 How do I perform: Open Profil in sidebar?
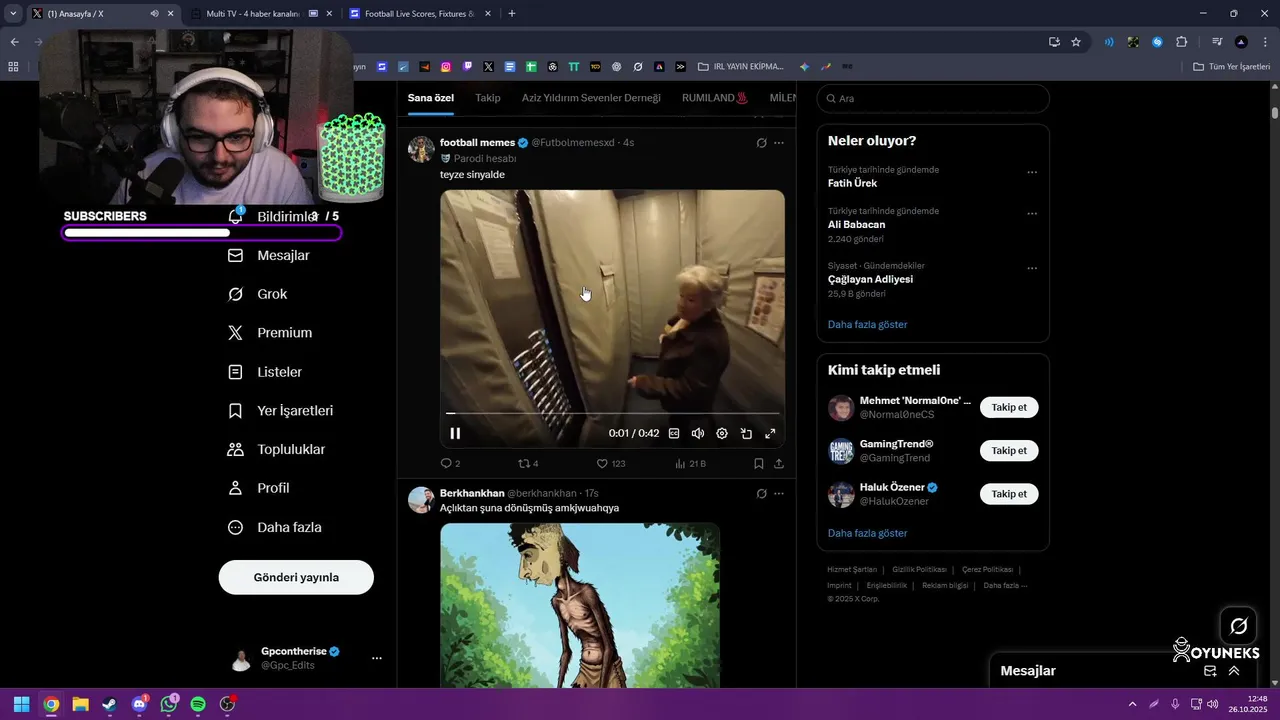[x=259, y=488]
